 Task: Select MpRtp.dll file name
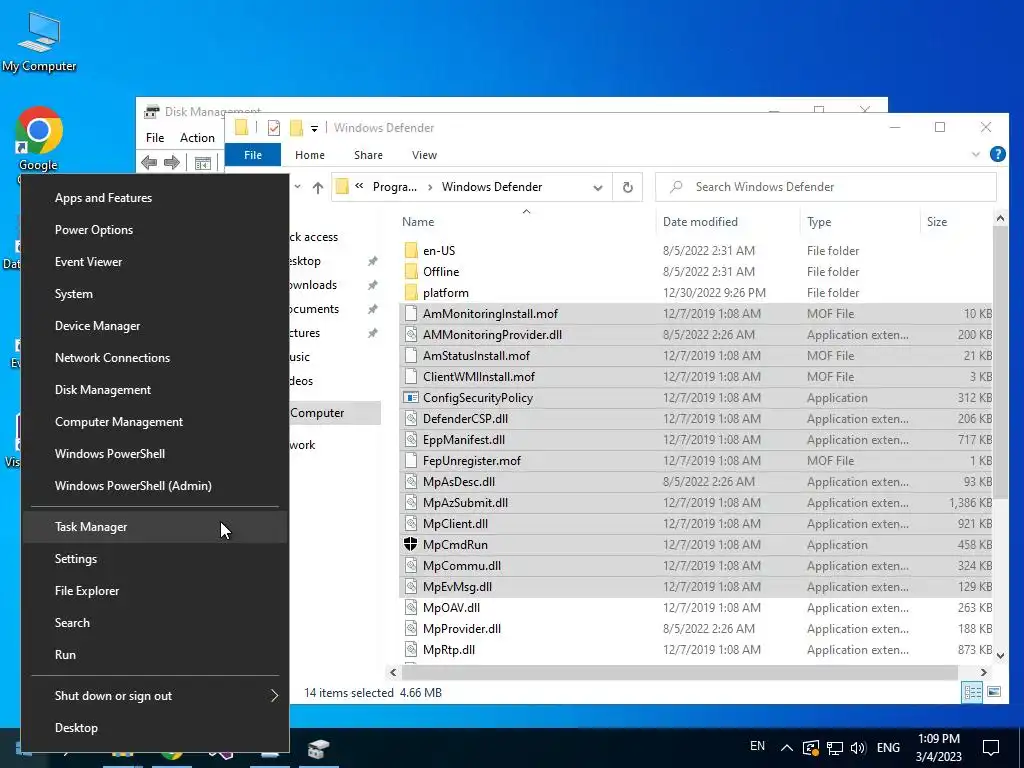click(x=449, y=650)
